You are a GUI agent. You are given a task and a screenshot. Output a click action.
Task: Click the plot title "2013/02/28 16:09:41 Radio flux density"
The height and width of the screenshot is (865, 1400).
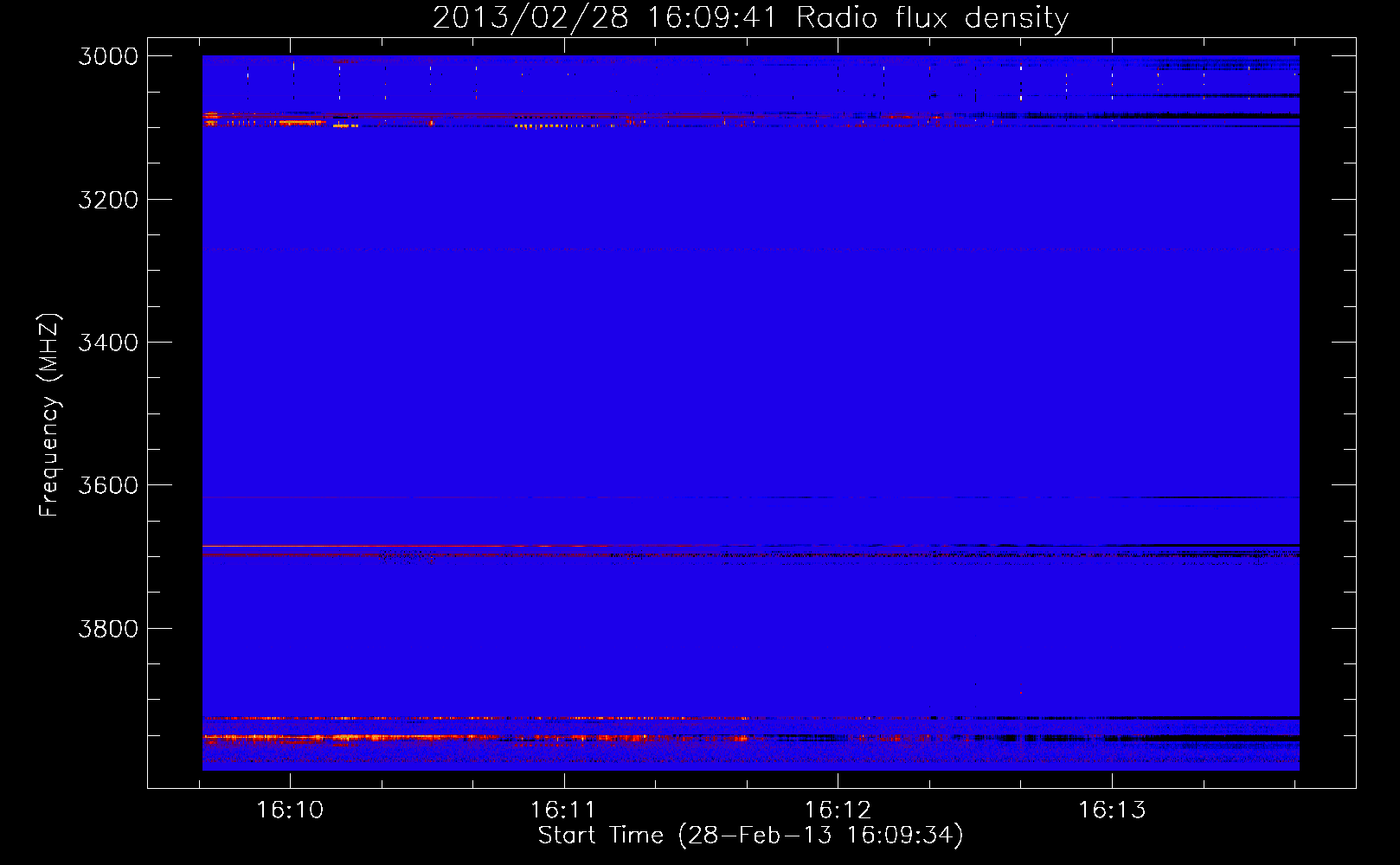750,18
